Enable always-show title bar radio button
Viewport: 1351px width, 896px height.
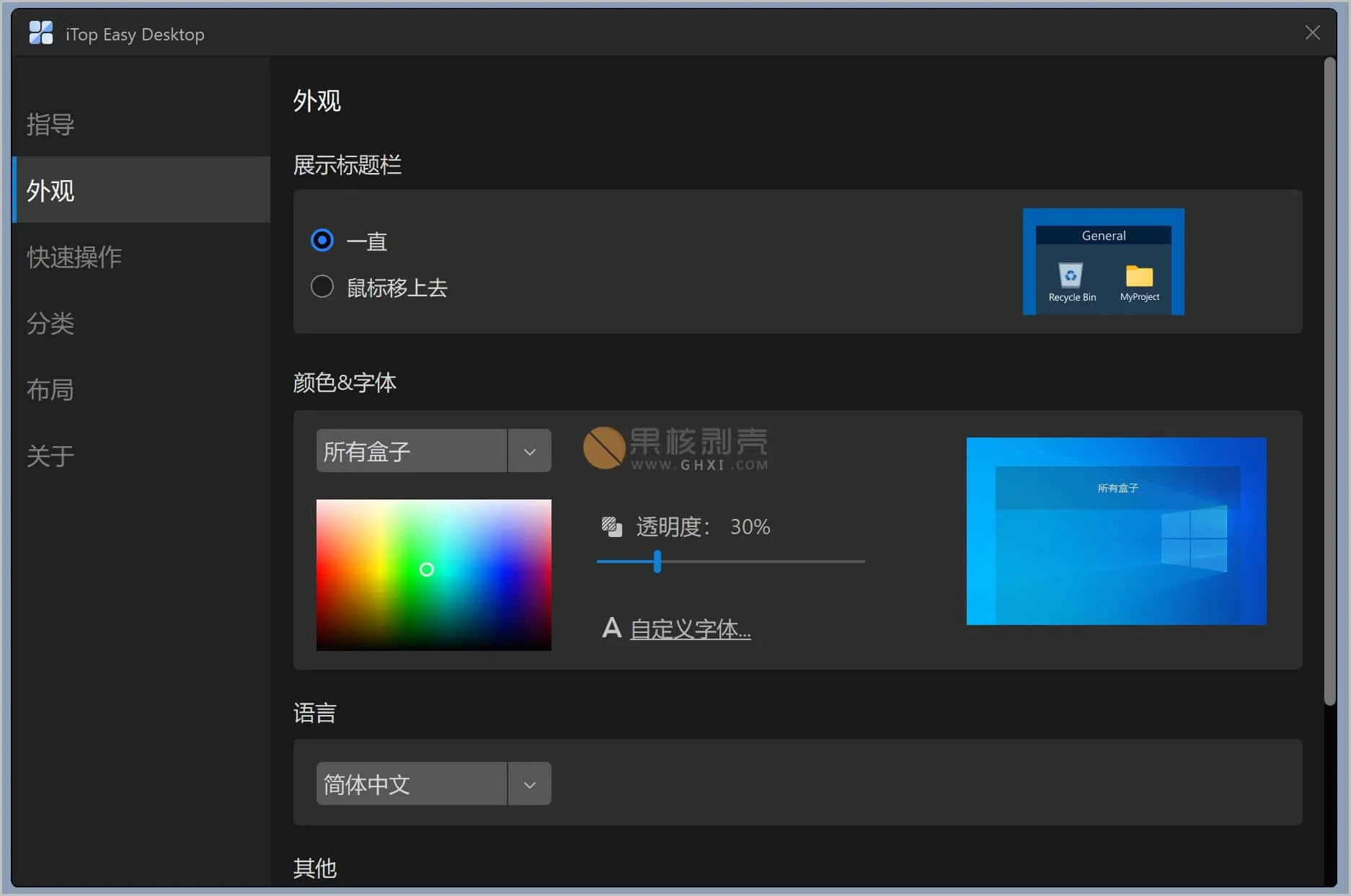coord(322,240)
